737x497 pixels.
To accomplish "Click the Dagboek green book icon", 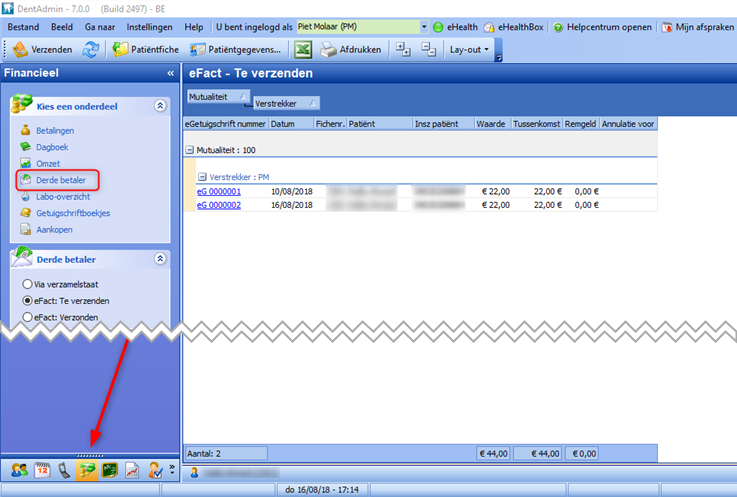I will coord(25,147).
